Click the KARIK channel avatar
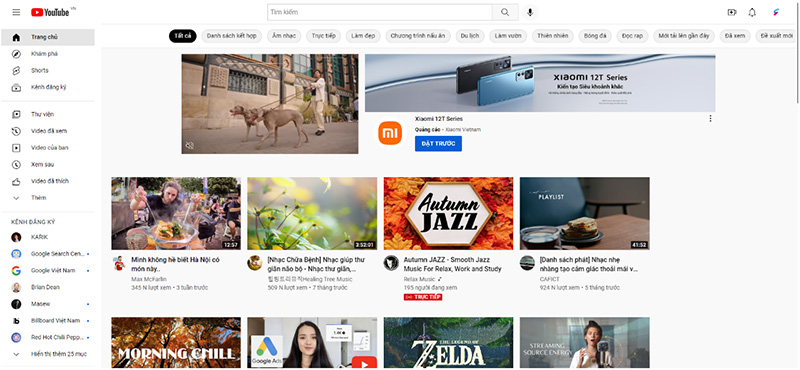Viewport: 800px width, 370px height. click(16, 237)
